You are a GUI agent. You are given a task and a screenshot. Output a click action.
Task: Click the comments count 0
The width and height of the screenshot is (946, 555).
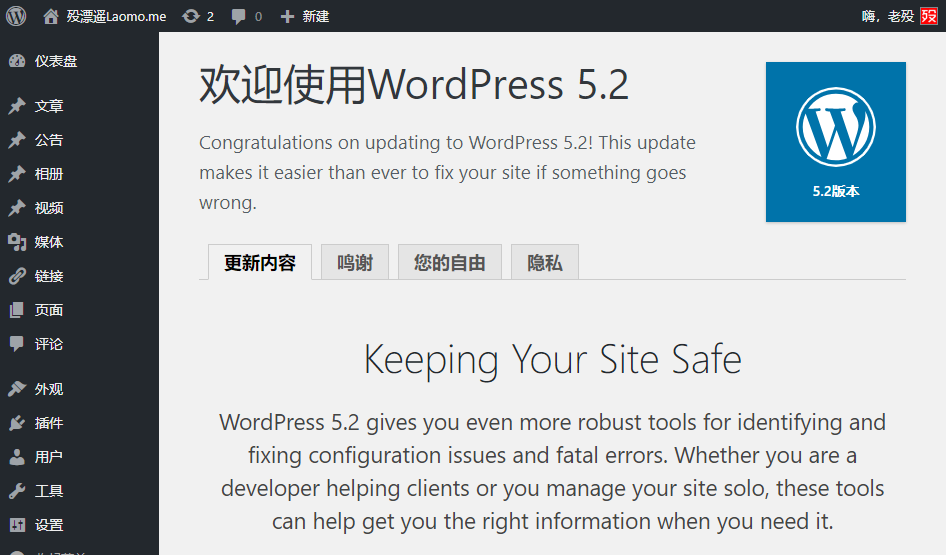pos(258,17)
